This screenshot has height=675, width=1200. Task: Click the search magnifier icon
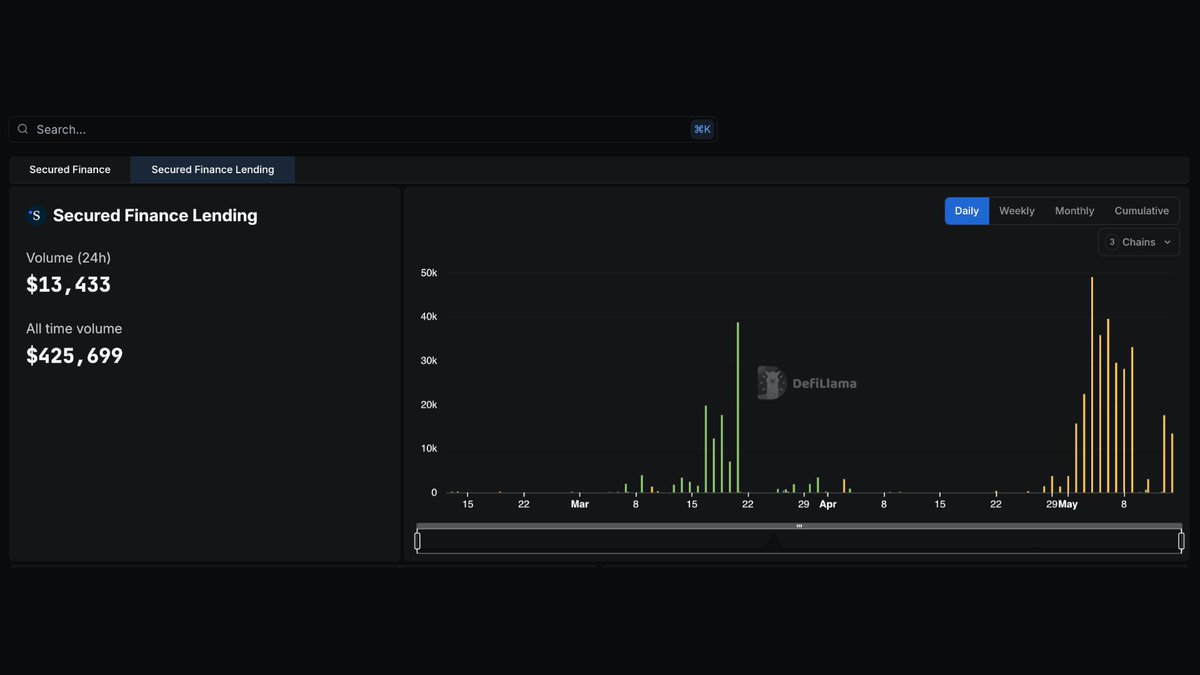pos(23,129)
